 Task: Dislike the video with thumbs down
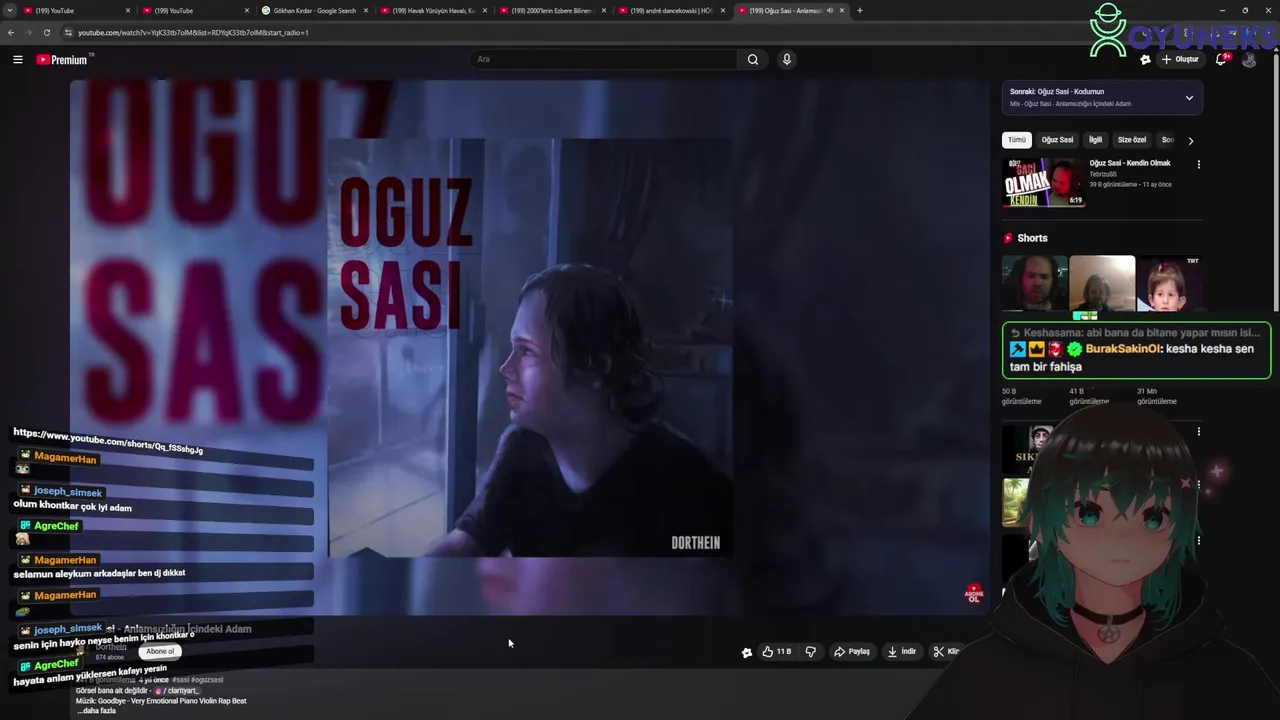point(811,652)
